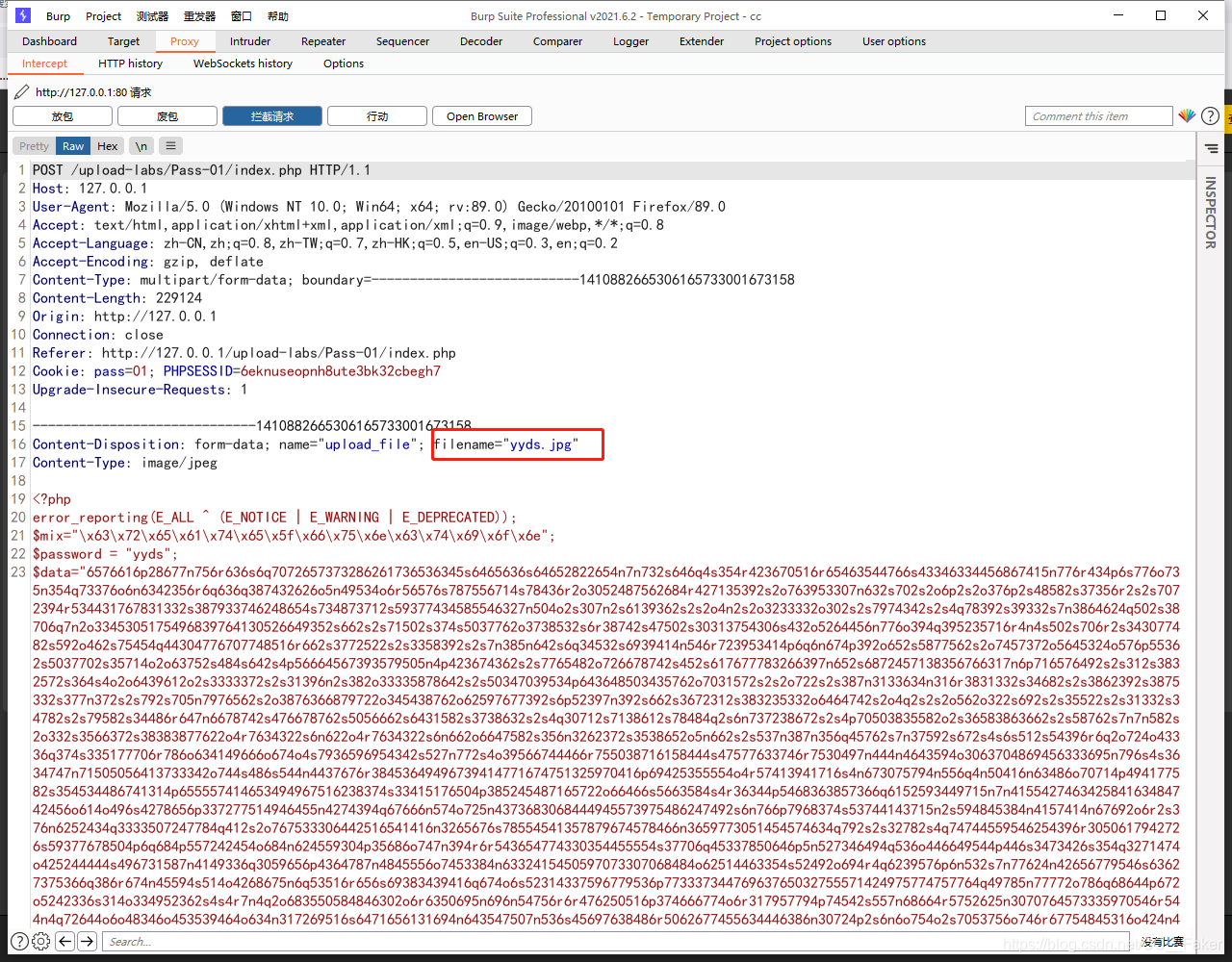Click the $password = "yyds" line
The height and width of the screenshot is (962, 1232).
tap(105, 554)
